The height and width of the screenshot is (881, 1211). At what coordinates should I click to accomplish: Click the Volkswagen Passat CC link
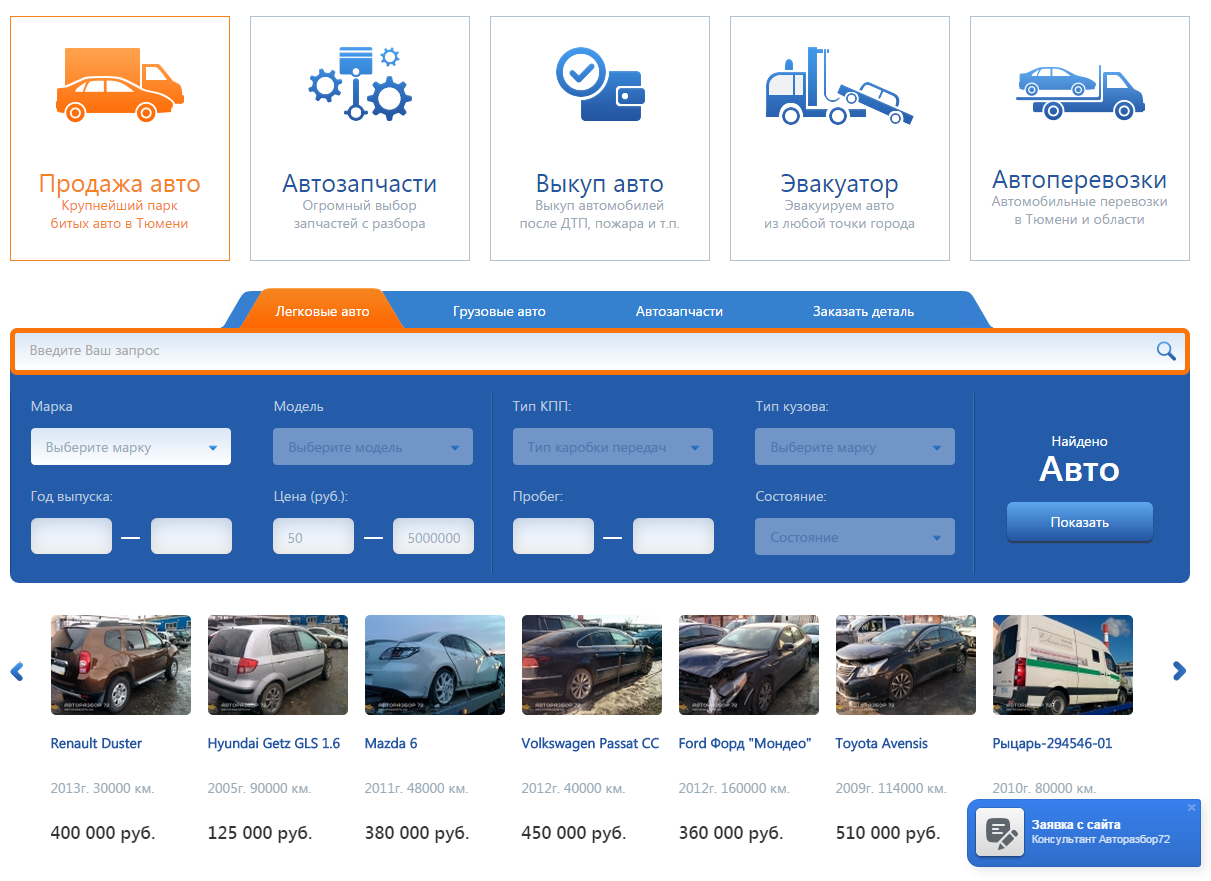tap(590, 743)
